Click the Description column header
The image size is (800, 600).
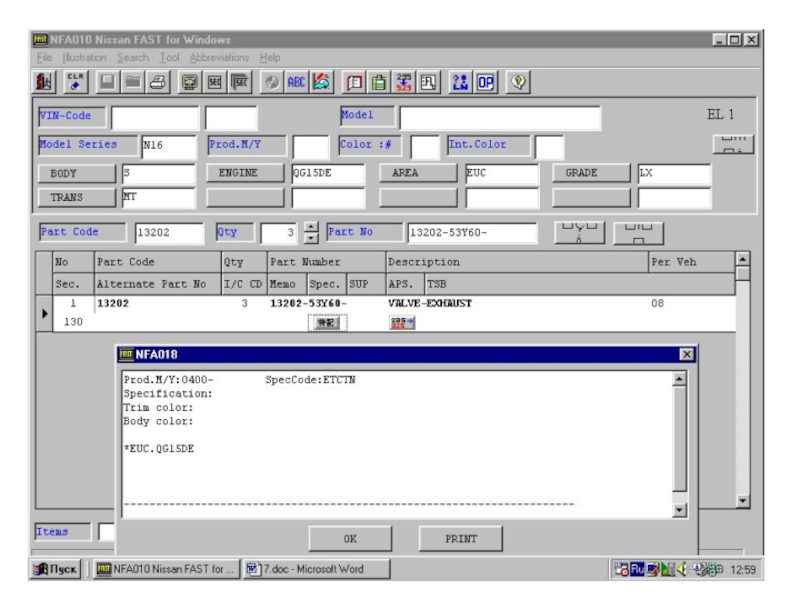coord(517,262)
